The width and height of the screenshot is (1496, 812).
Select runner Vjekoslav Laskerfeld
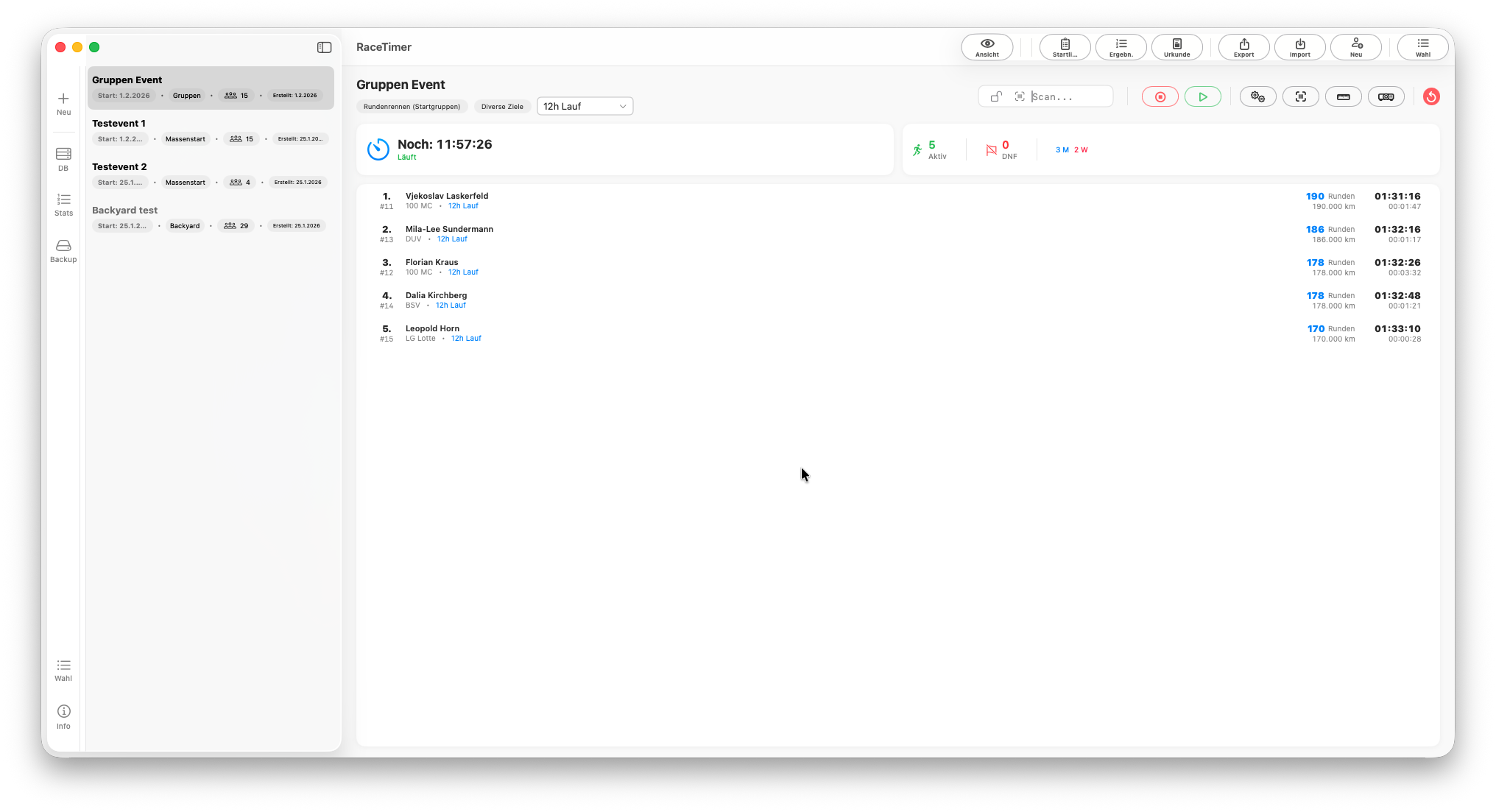(898, 201)
